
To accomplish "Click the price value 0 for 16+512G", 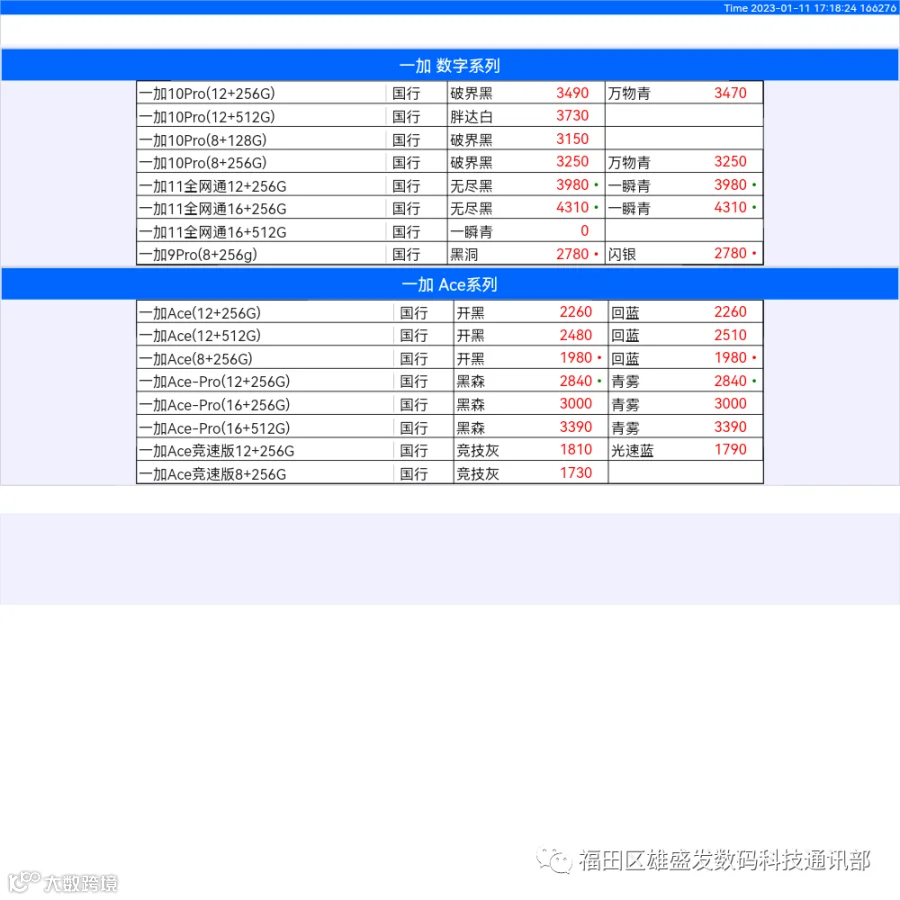I will (584, 231).
